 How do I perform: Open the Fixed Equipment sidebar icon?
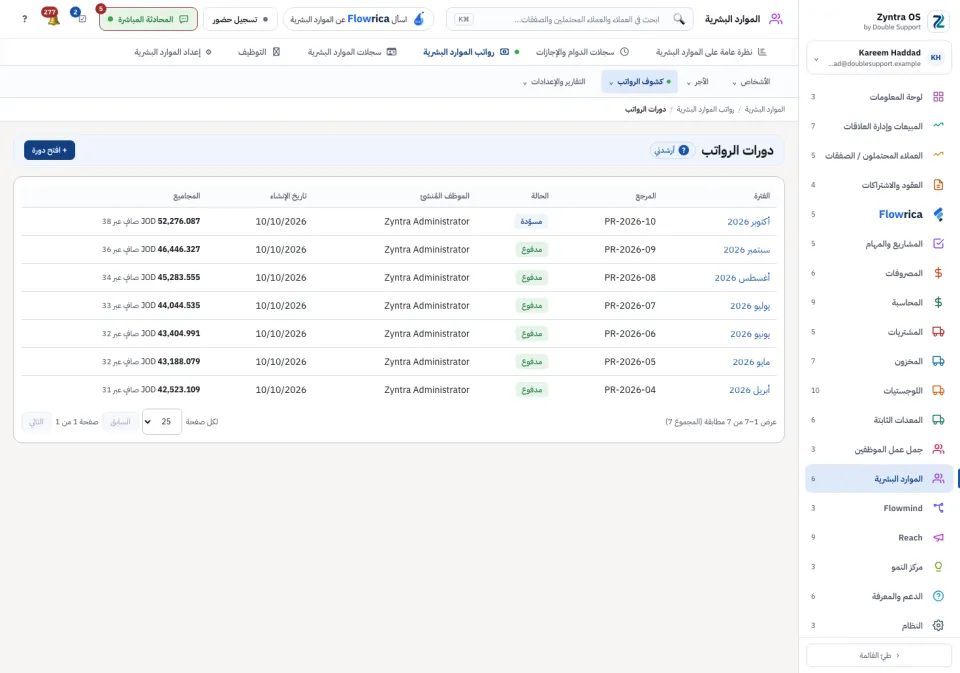click(x=938, y=419)
